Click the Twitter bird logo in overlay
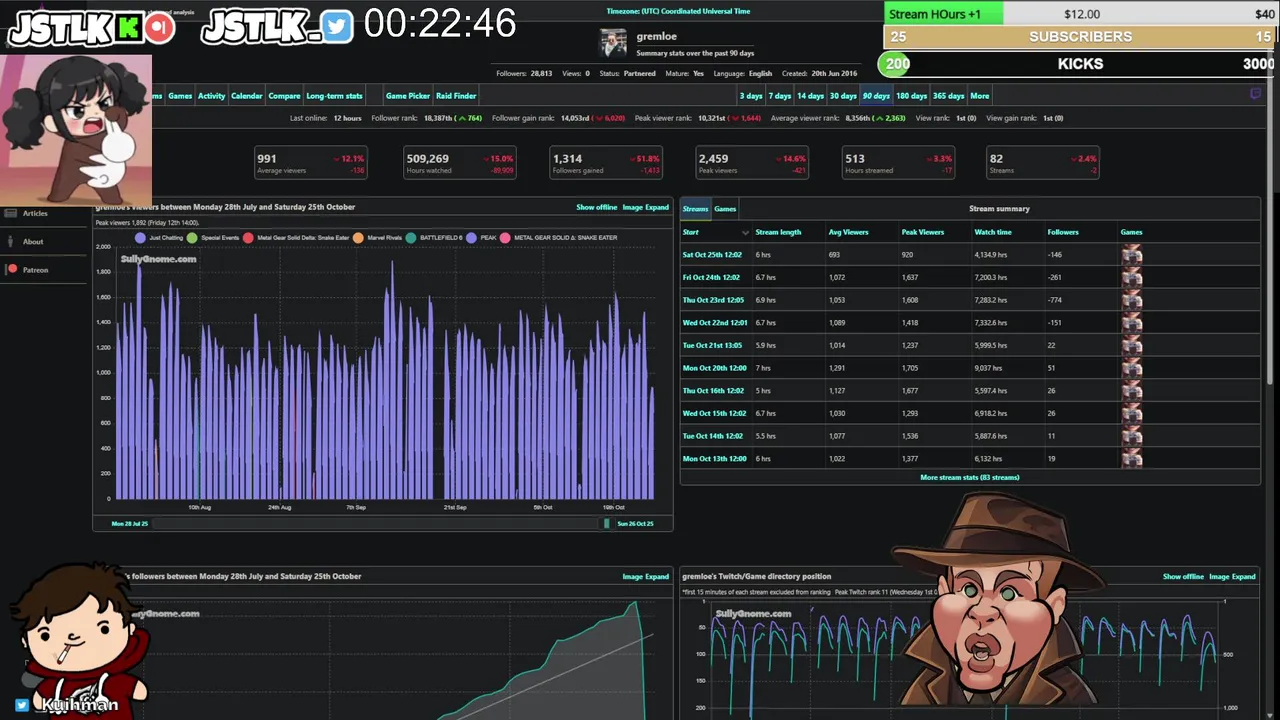This screenshot has width=1280, height=720. 338,27
